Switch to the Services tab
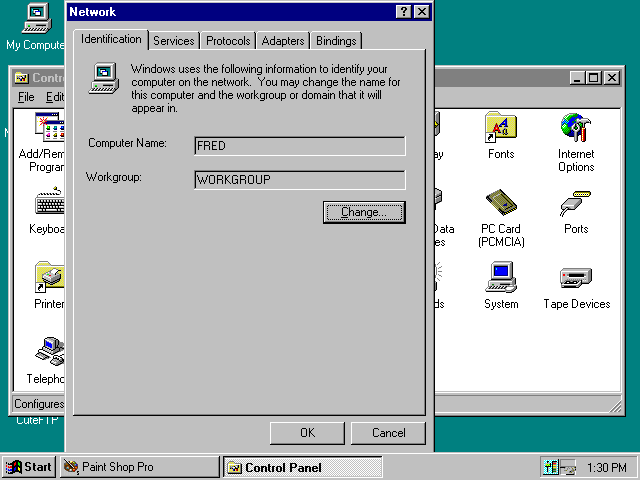The width and height of the screenshot is (640, 480). [174, 41]
